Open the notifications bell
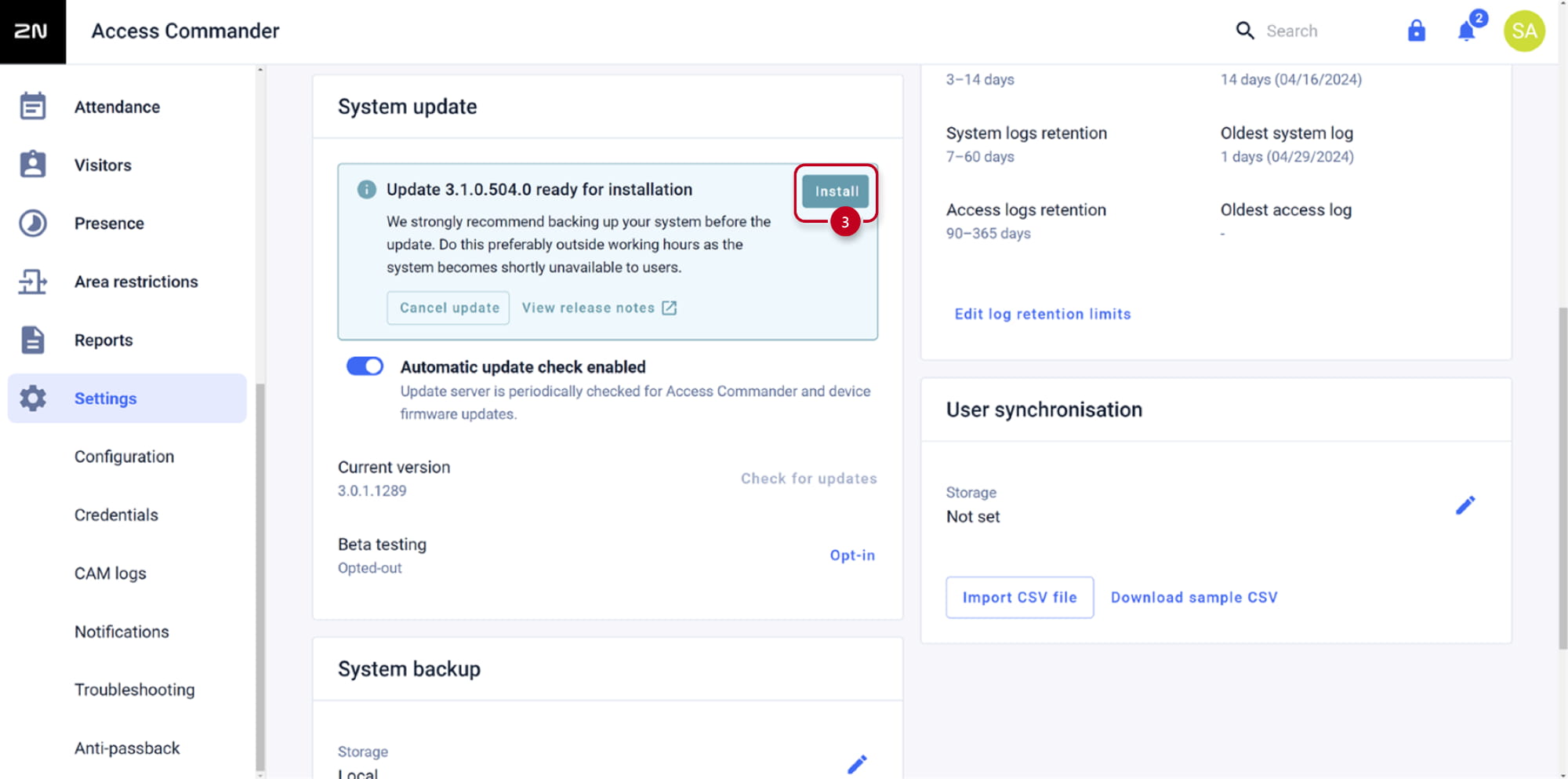 1466,31
